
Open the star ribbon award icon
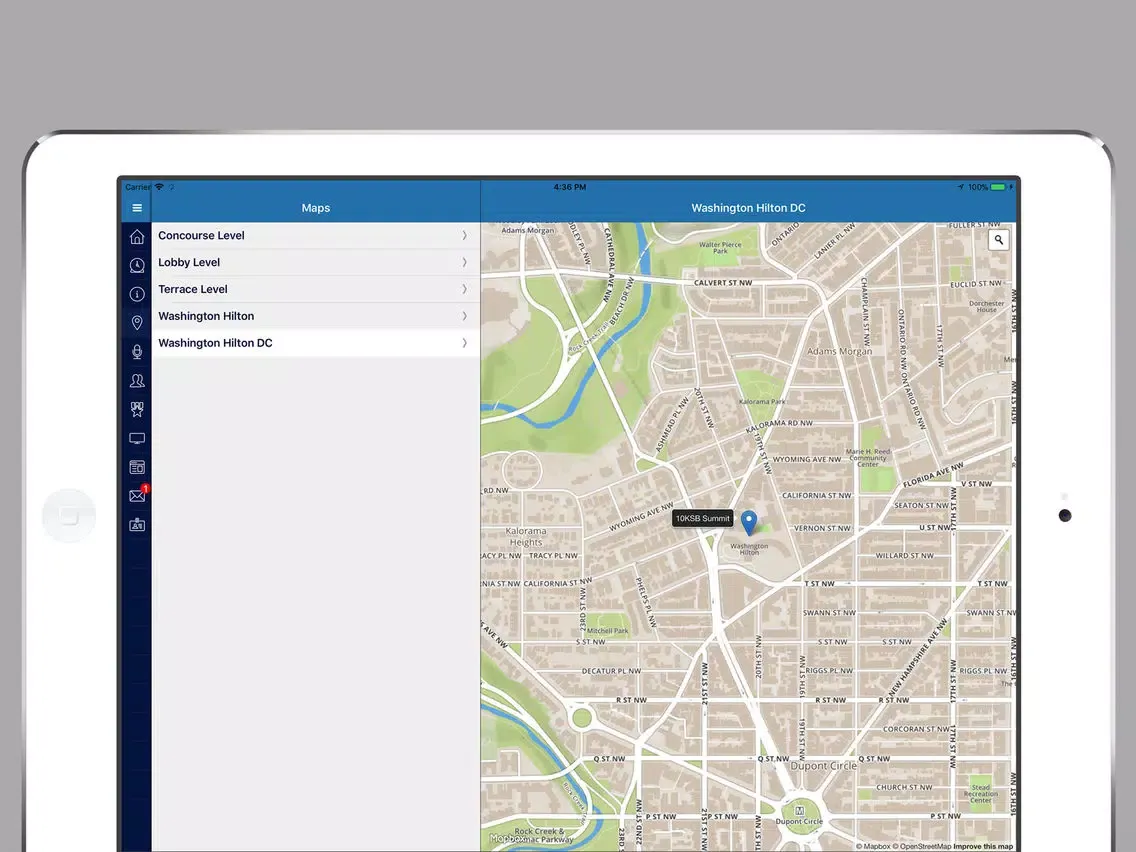coord(137,409)
